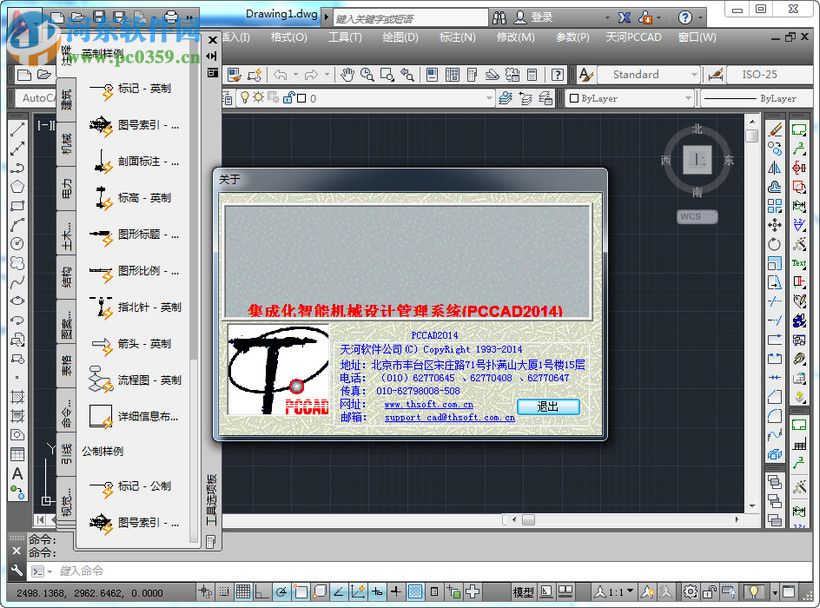Image resolution: width=820 pixels, height=608 pixels.
Task: Open the 天河PCCAD menu
Action: coord(632,38)
